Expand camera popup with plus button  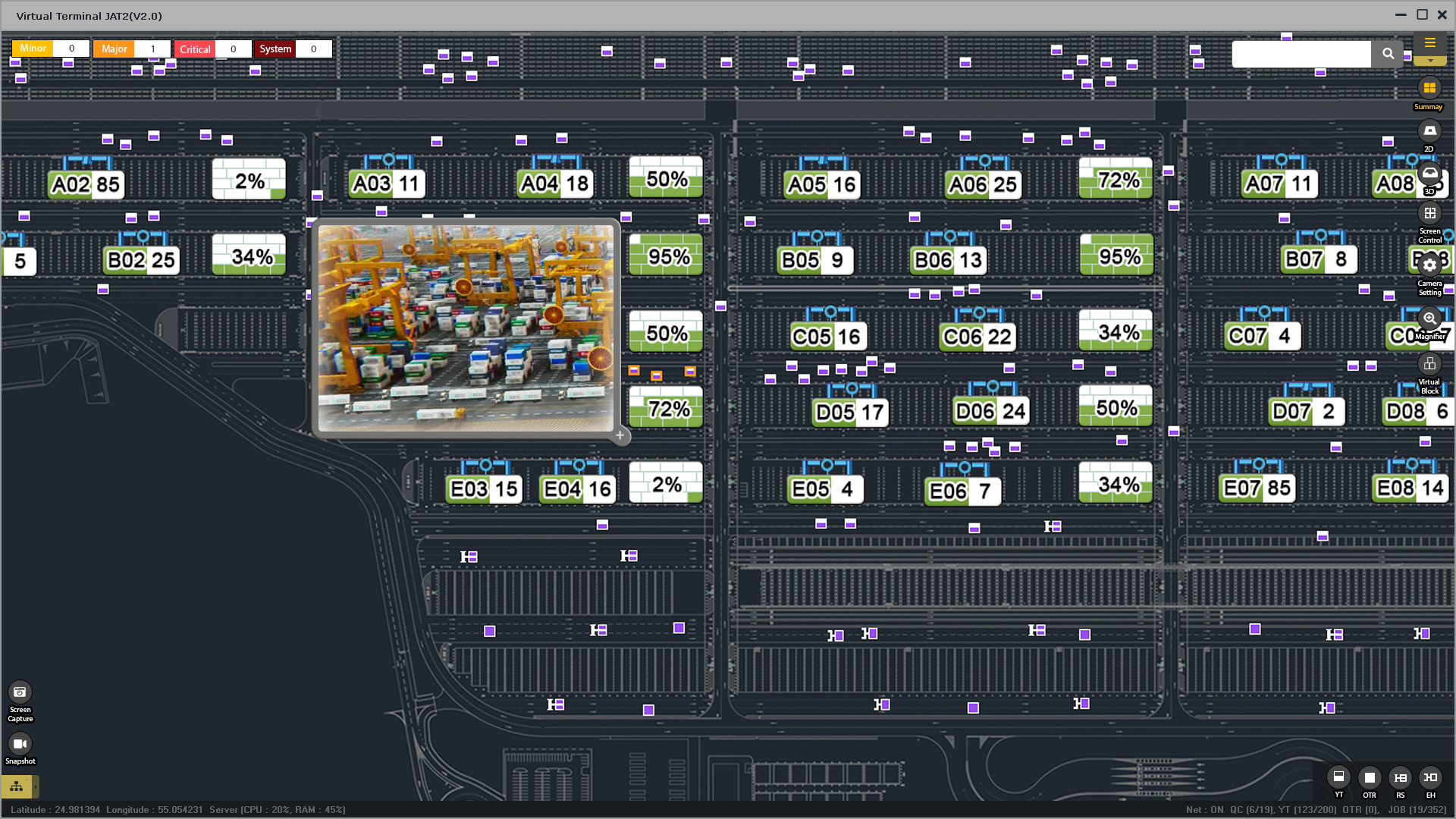click(620, 435)
